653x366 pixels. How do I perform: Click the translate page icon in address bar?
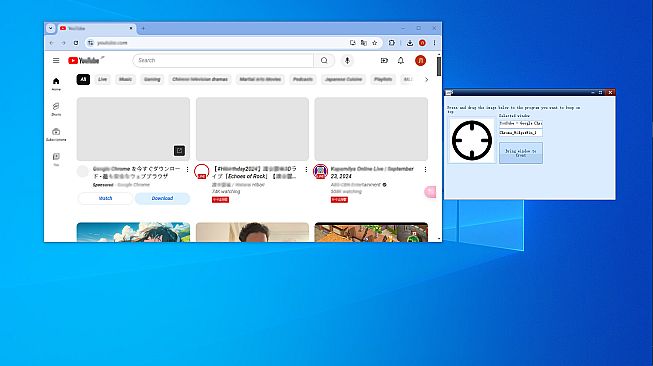[364, 42]
